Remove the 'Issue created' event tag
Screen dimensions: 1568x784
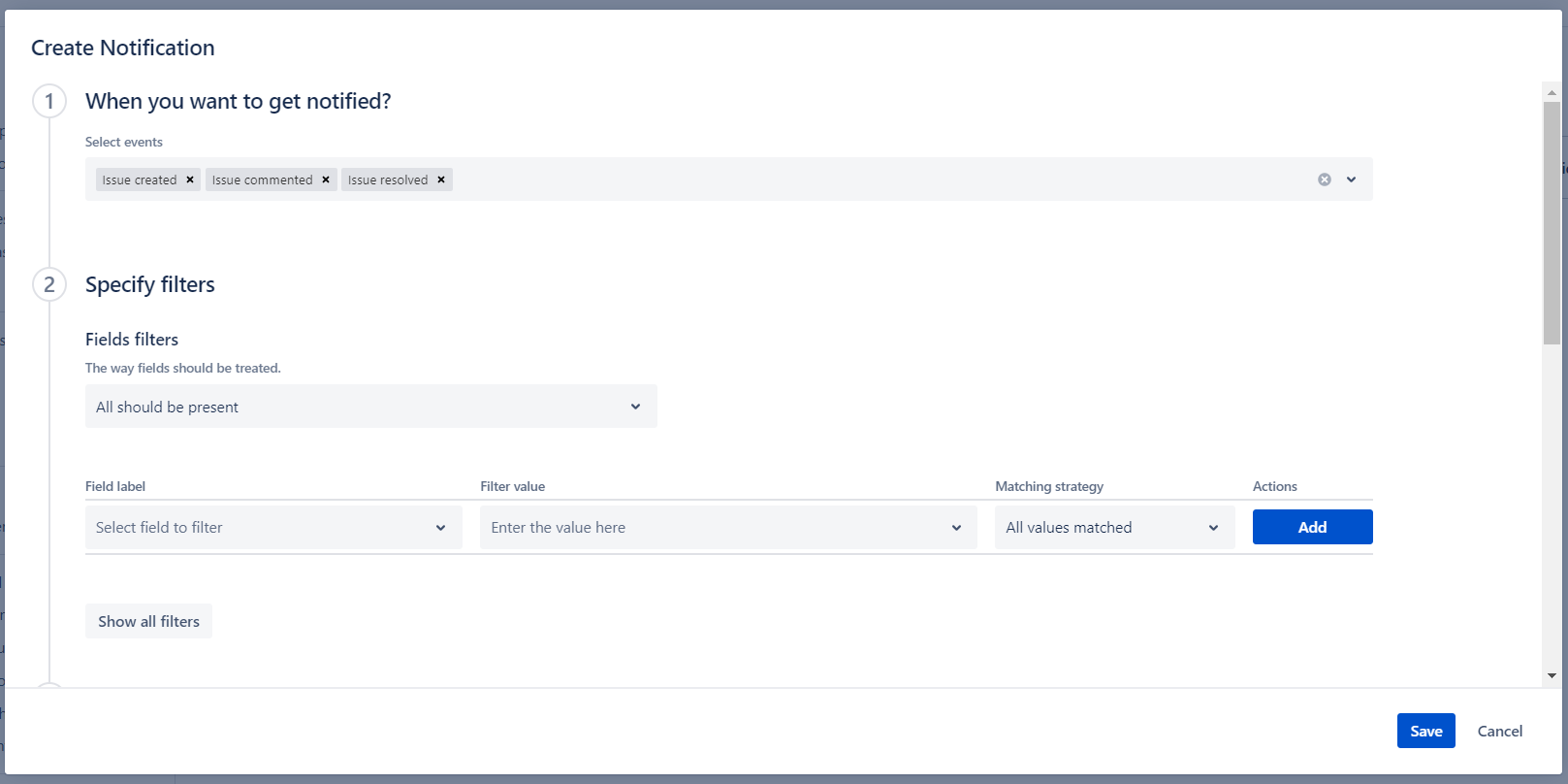(190, 180)
